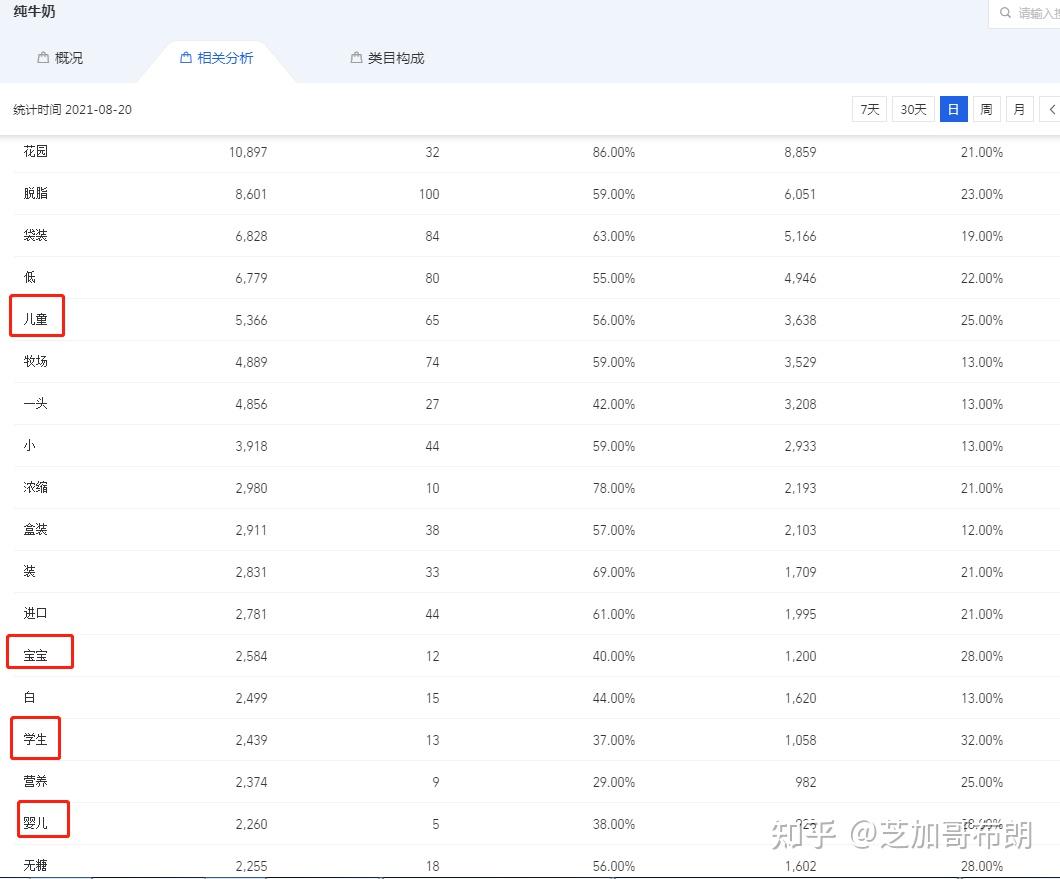
Task: Open the 学生 keyword entry
Action: pyautogui.click(x=35, y=739)
